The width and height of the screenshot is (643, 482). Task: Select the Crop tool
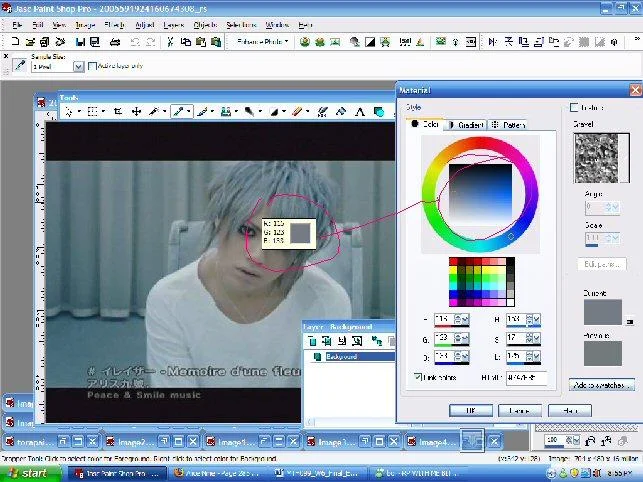click(x=118, y=111)
